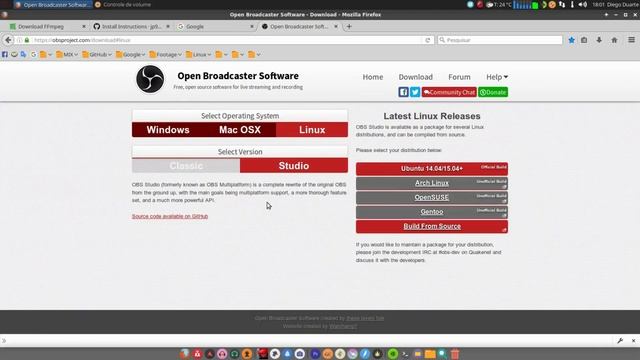The width and height of the screenshot is (640, 360).
Task: Open Source code available on GitHub link
Action: pyautogui.click(x=170, y=216)
